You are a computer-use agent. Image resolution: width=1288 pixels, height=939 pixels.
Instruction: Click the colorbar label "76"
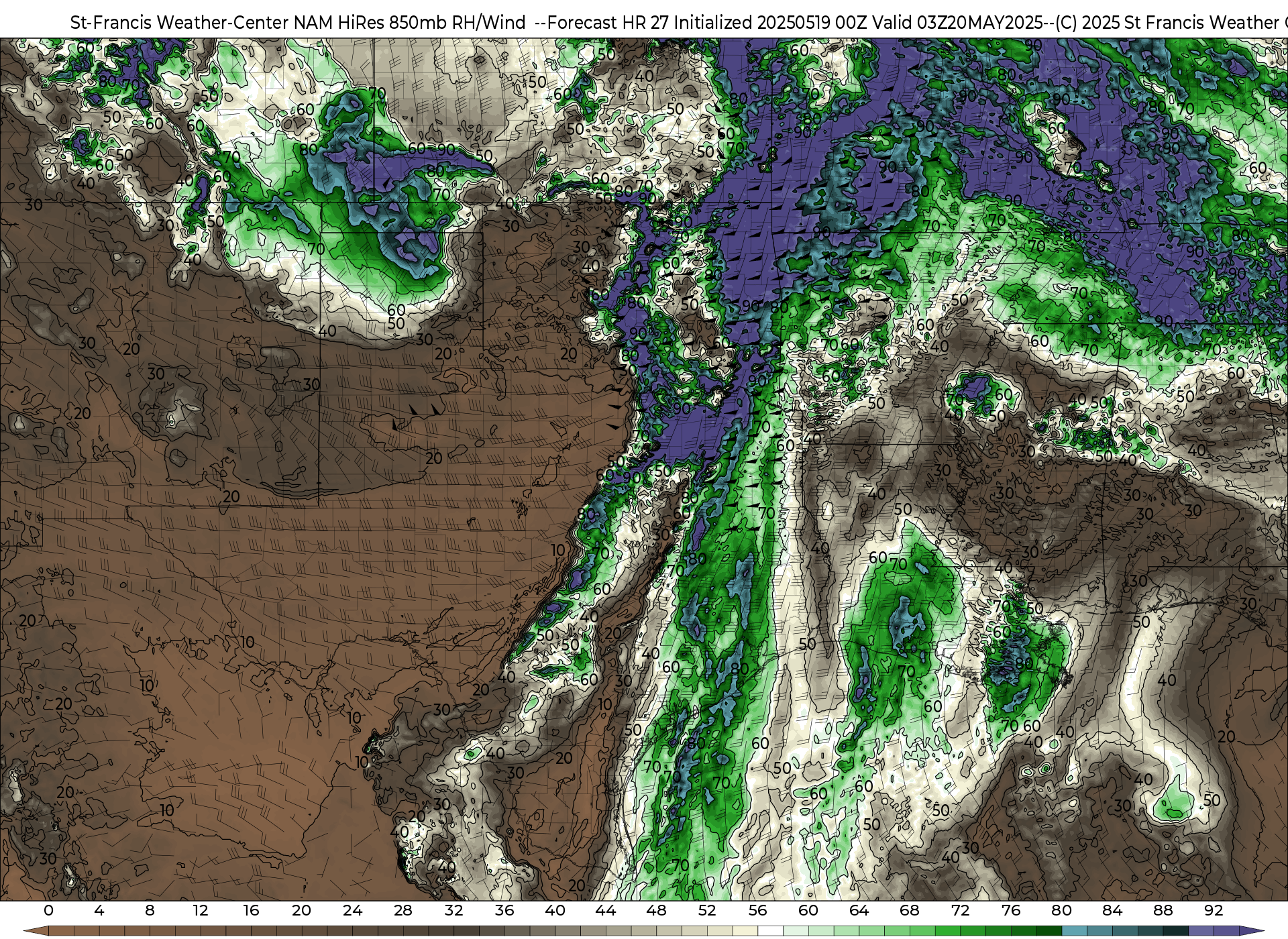pyautogui.click(x=1011, y=910)
